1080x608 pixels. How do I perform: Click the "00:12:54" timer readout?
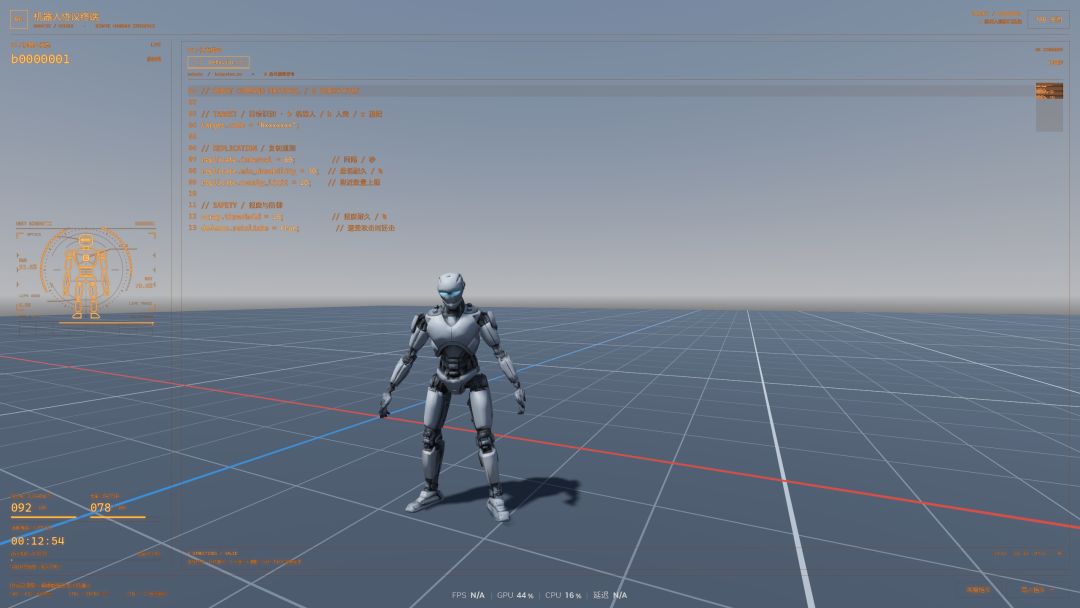(x=38, y=541)
